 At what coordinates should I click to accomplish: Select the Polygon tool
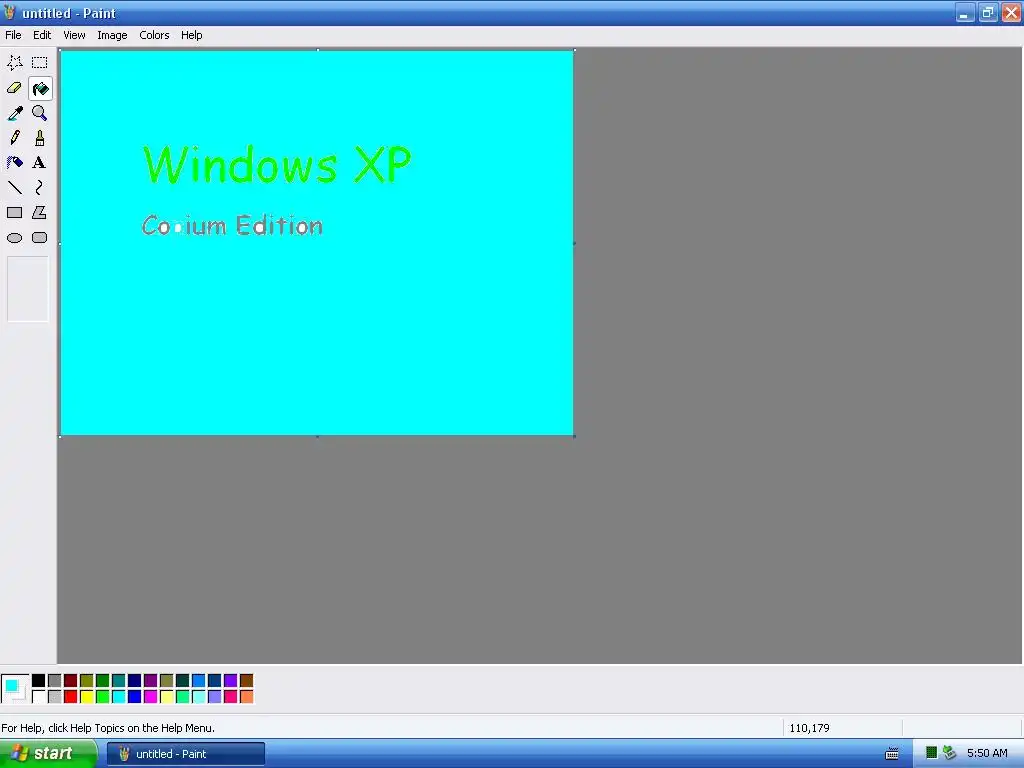point(40,212)
